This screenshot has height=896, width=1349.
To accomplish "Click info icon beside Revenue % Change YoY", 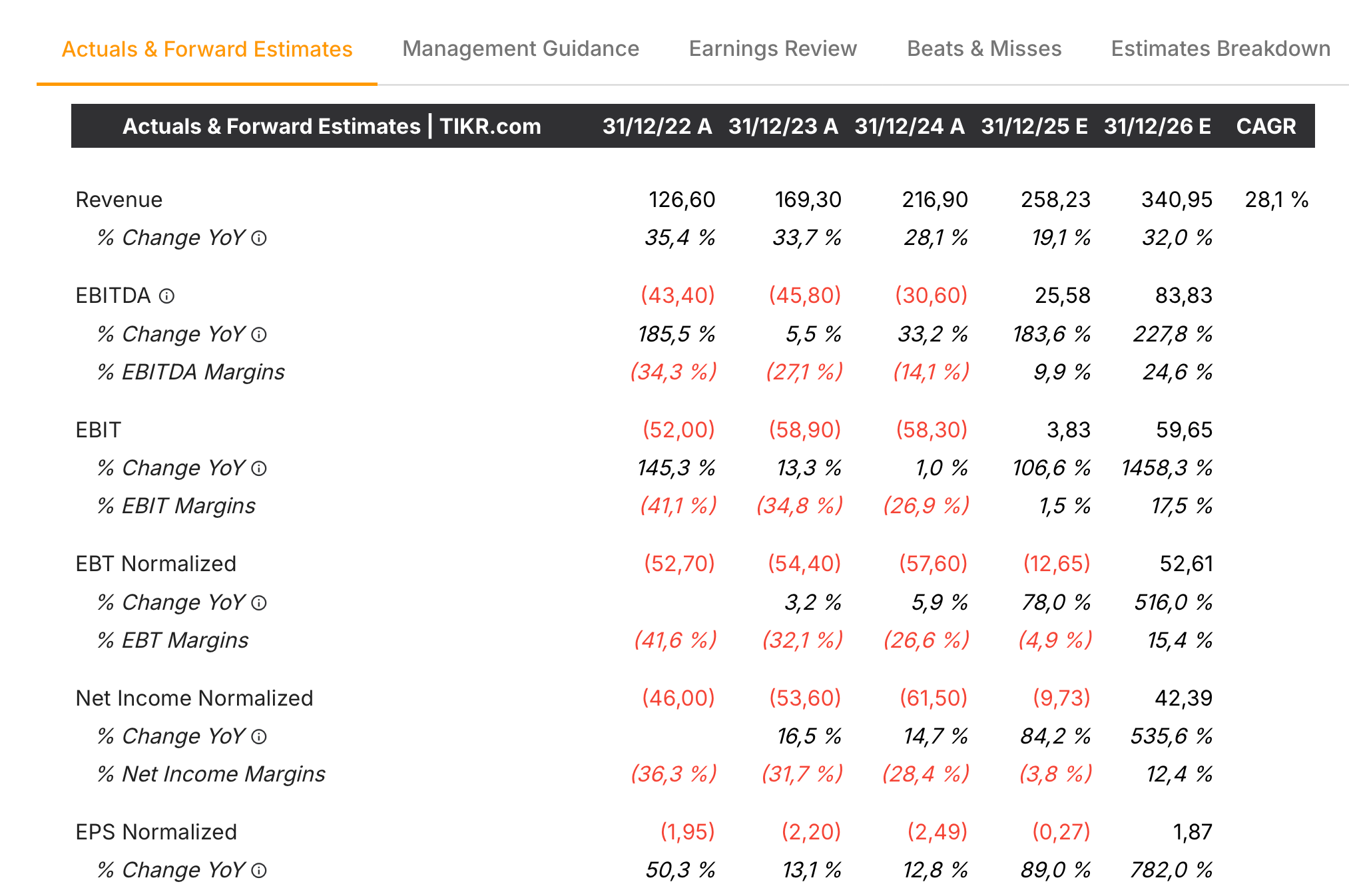I will (259, 238).
